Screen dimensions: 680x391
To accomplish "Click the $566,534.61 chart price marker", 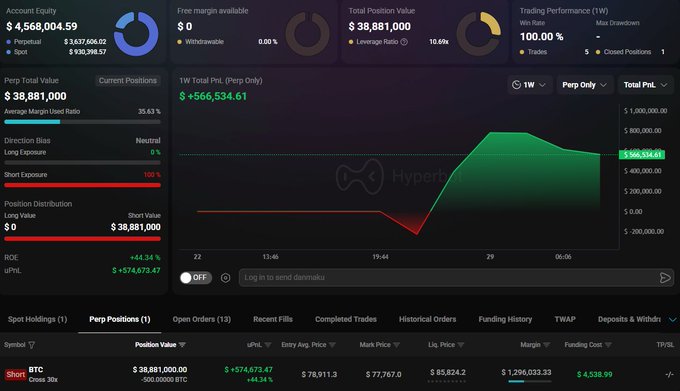I will [x=642, y=155].
